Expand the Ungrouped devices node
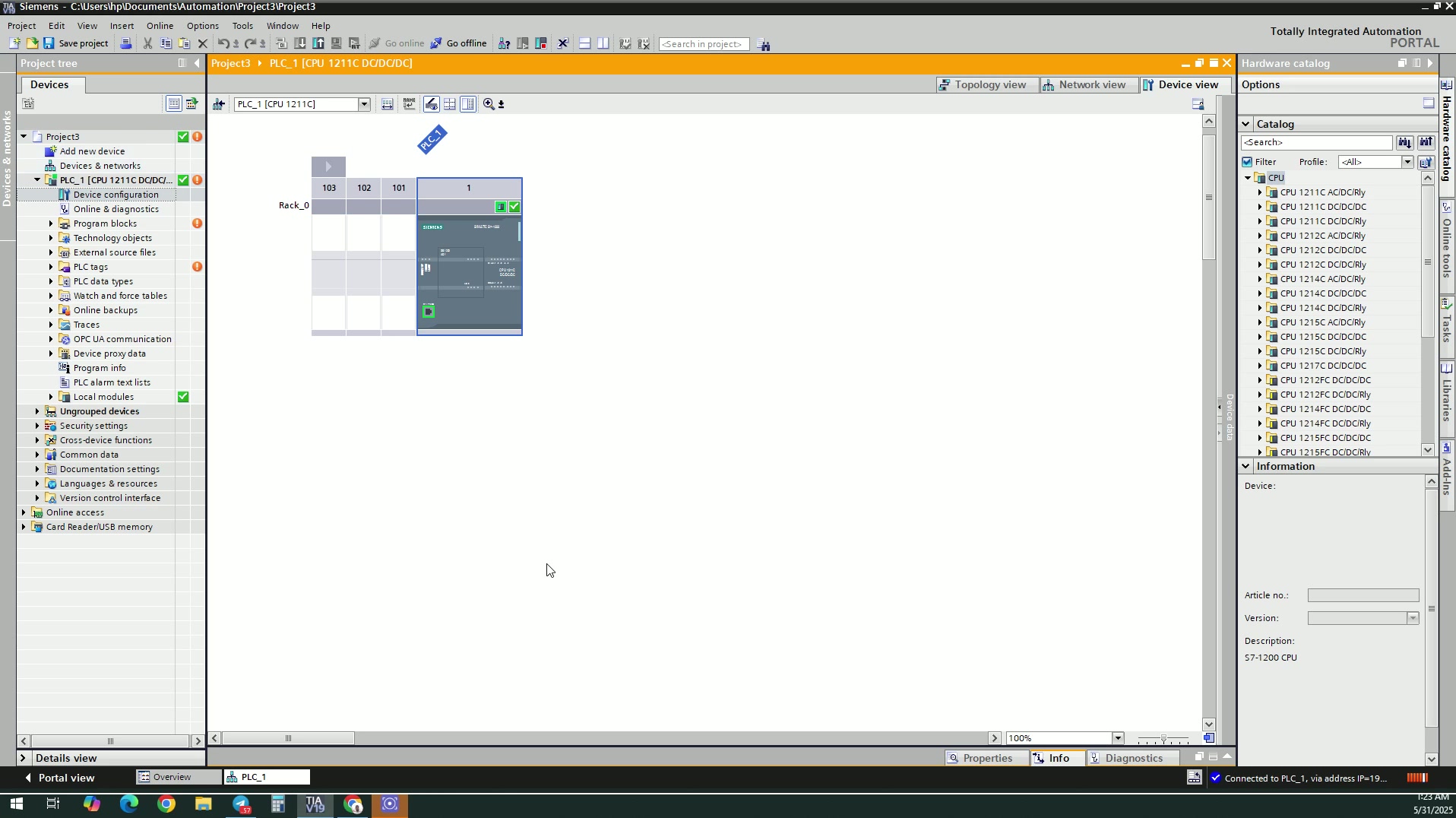This screenshot has height=818, width=1456. point(37,411)
